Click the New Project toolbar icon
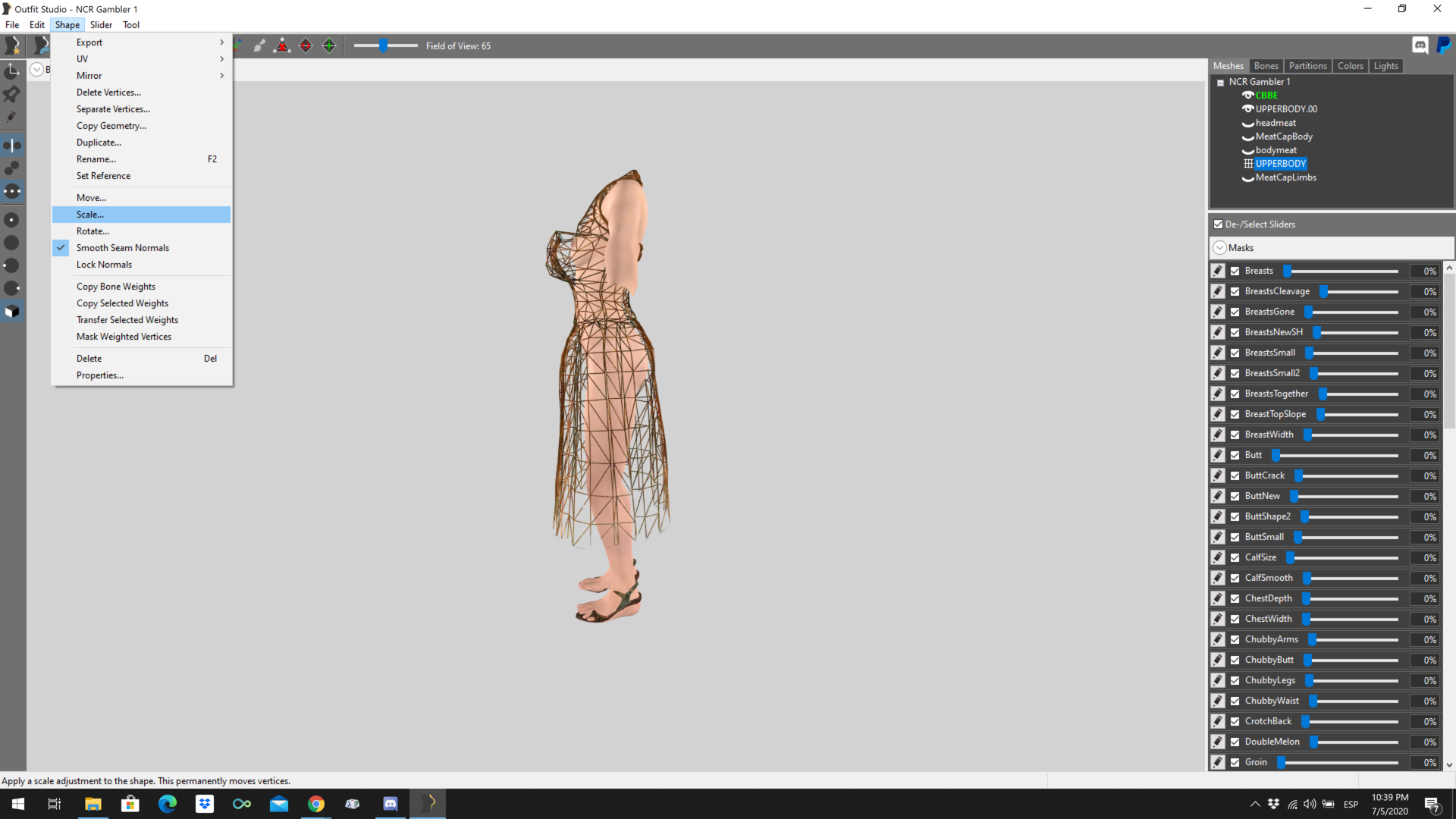Image resolution: width=1456 pixels, height=819 pixels. [x=13, y=45]
